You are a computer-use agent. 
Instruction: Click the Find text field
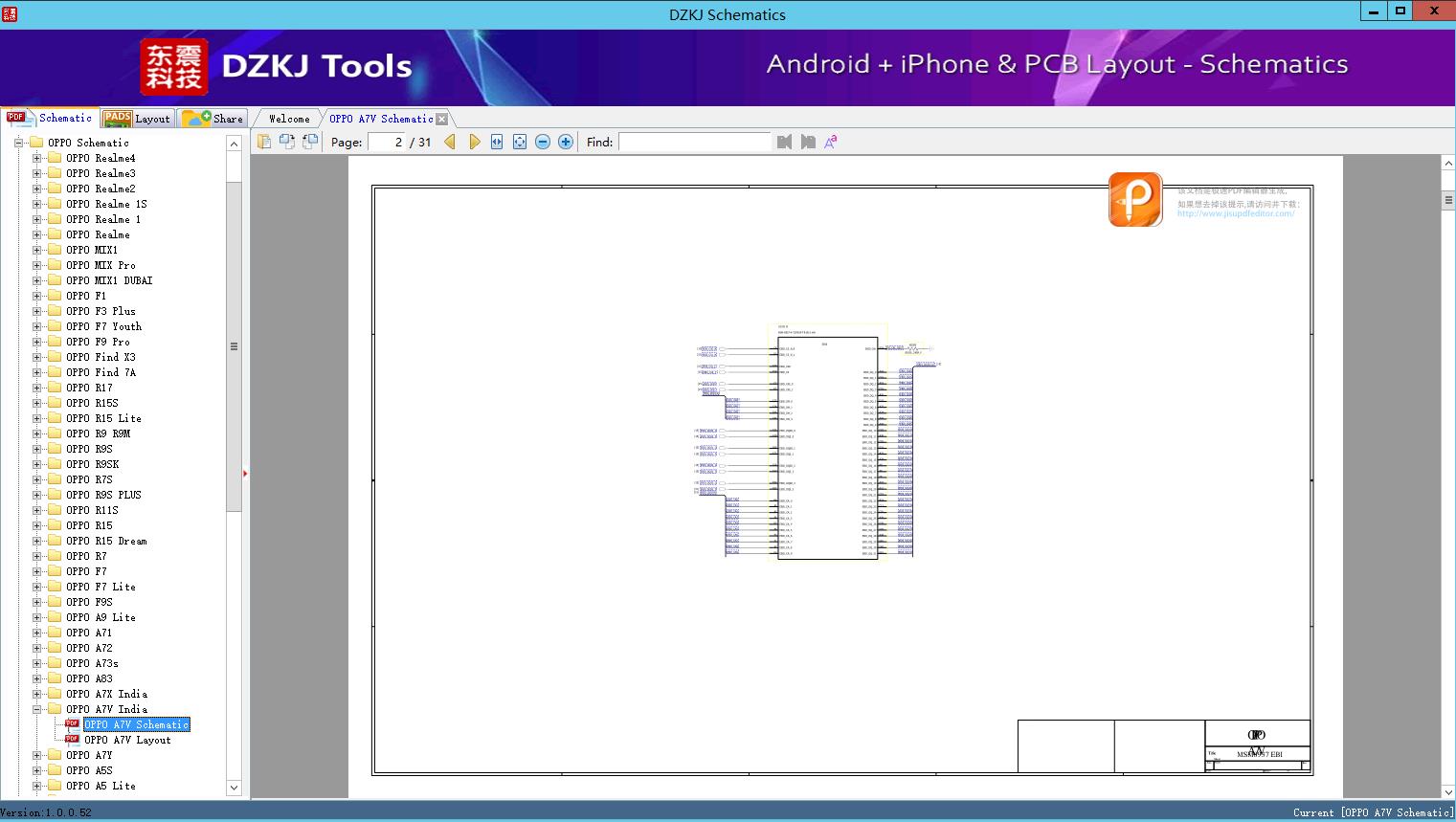(694, 142)
